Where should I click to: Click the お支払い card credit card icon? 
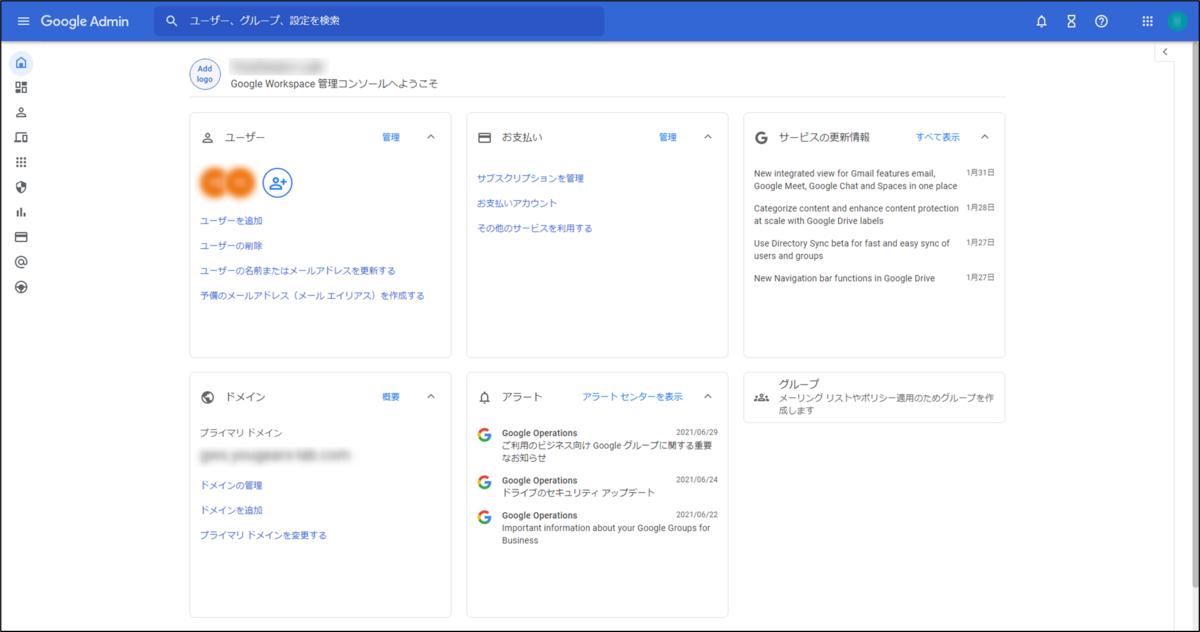[x=485, y=137]
